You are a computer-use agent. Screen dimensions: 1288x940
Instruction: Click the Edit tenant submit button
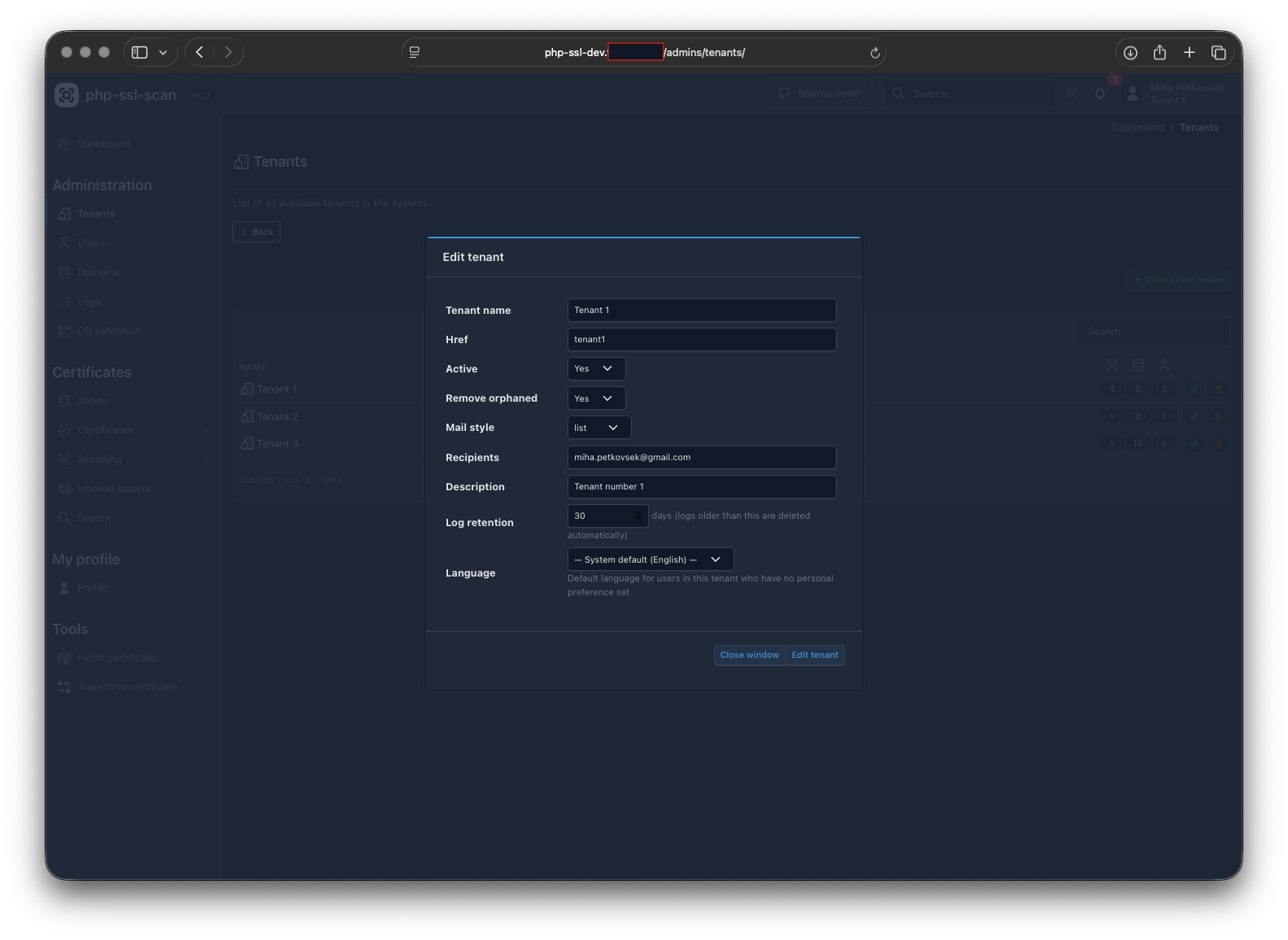(815, 655)
